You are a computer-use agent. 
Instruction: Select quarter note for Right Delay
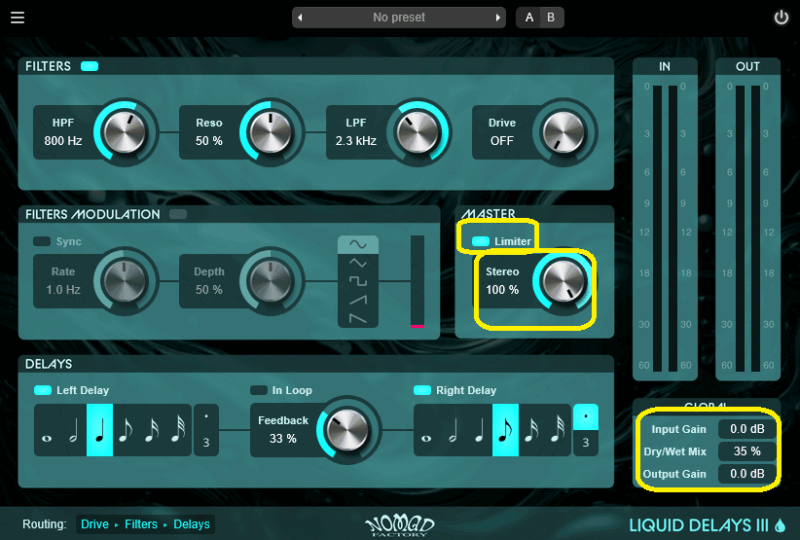pos(479,430)
